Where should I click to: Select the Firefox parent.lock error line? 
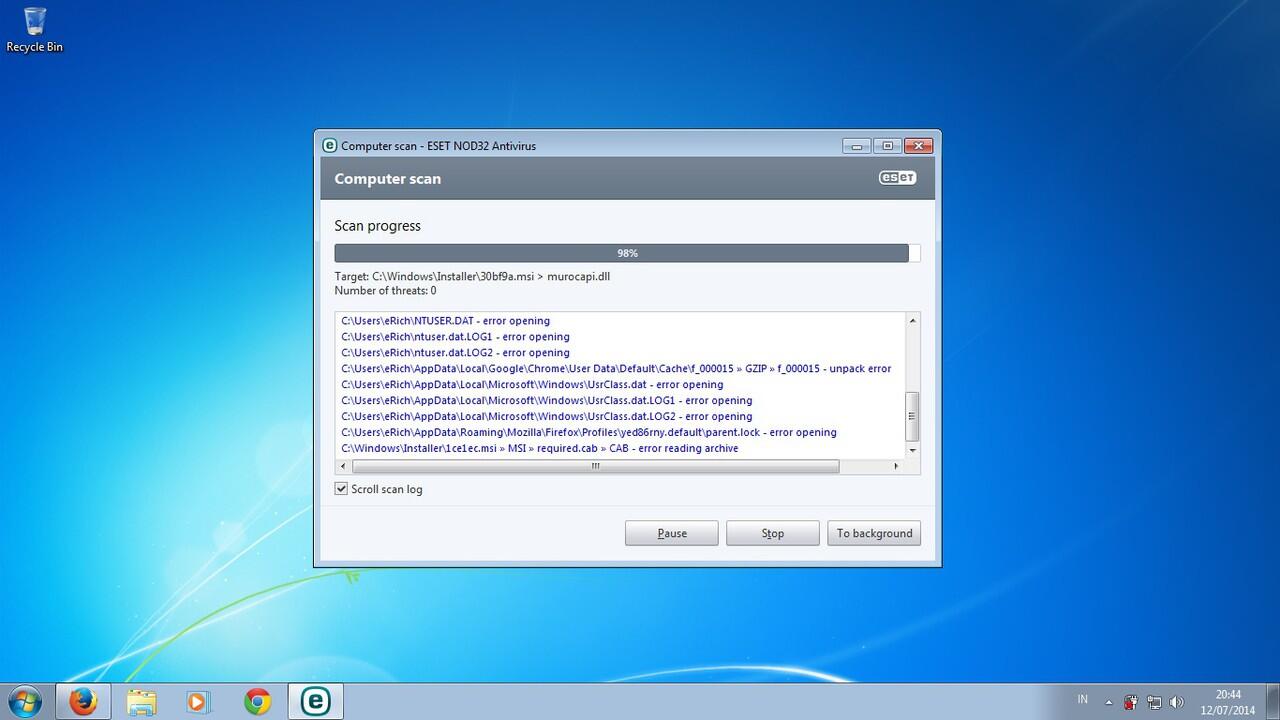[589, 433]
